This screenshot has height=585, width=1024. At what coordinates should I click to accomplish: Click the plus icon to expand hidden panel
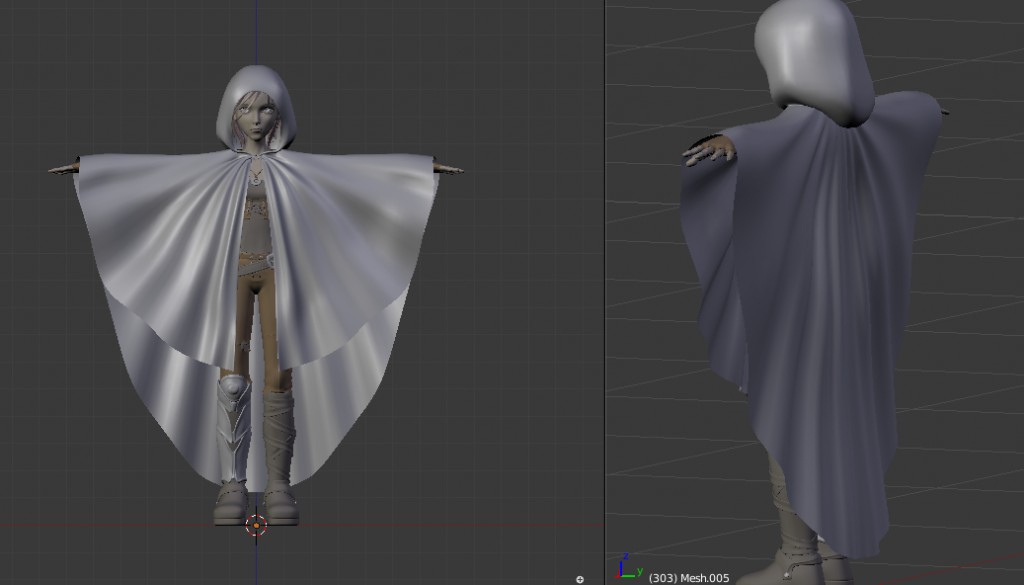tap(580, 578)
